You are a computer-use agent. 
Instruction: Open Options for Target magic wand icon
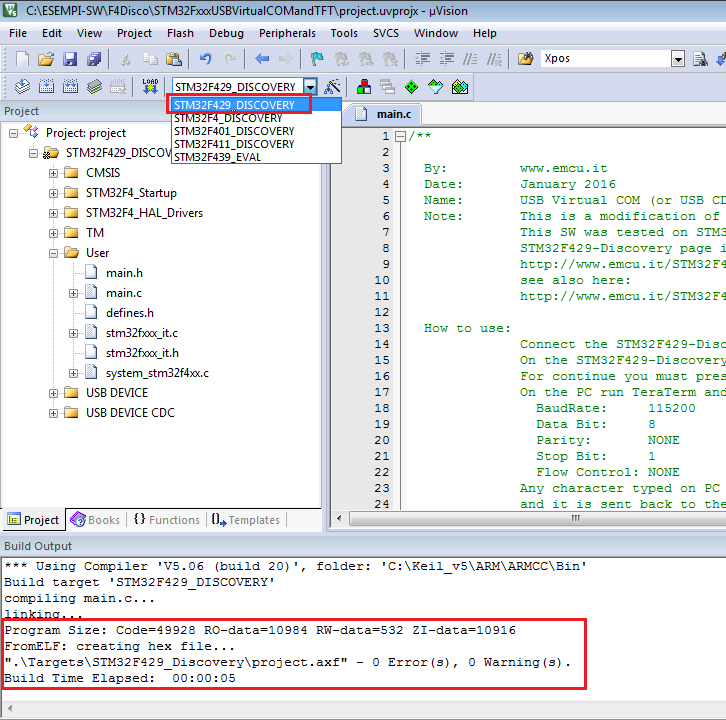click(x=332, y=87)
